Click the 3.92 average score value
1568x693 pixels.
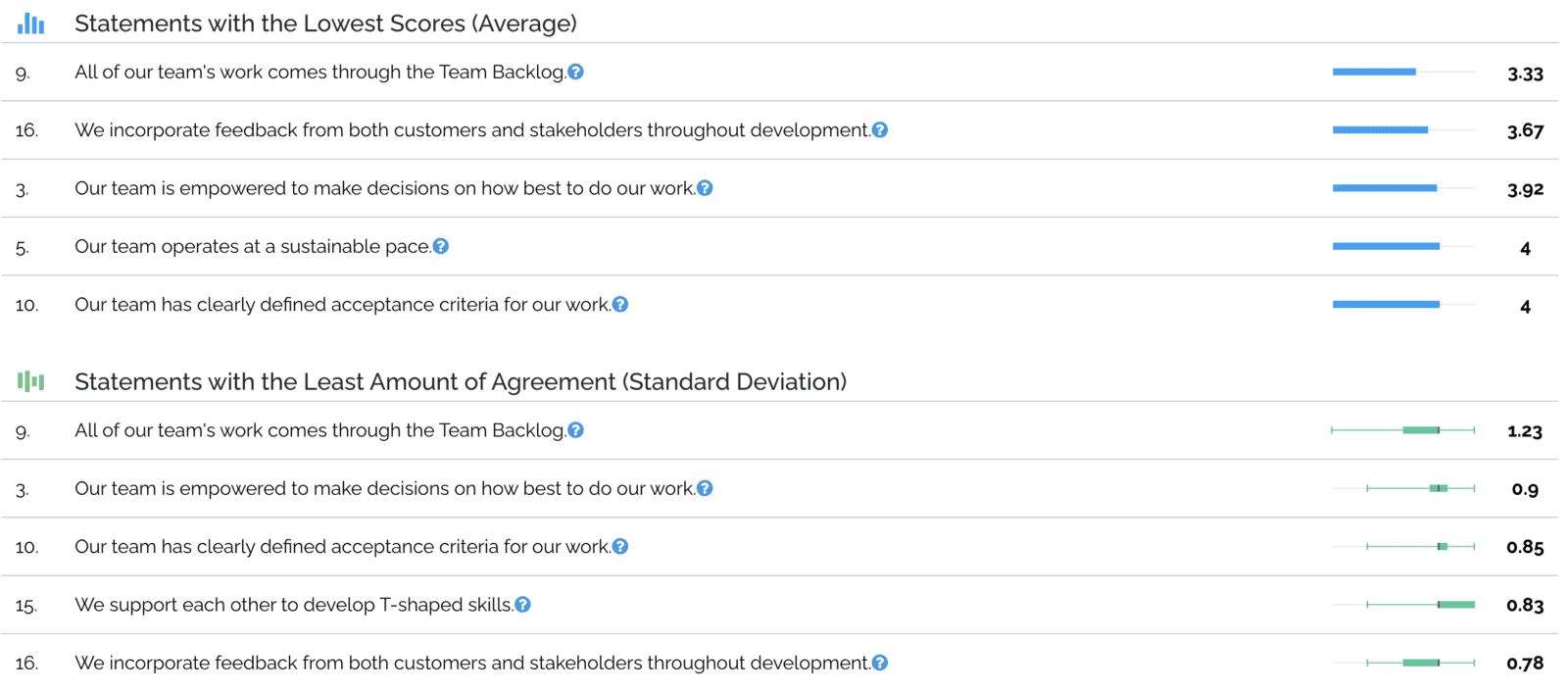click(x=1525, y=189)
